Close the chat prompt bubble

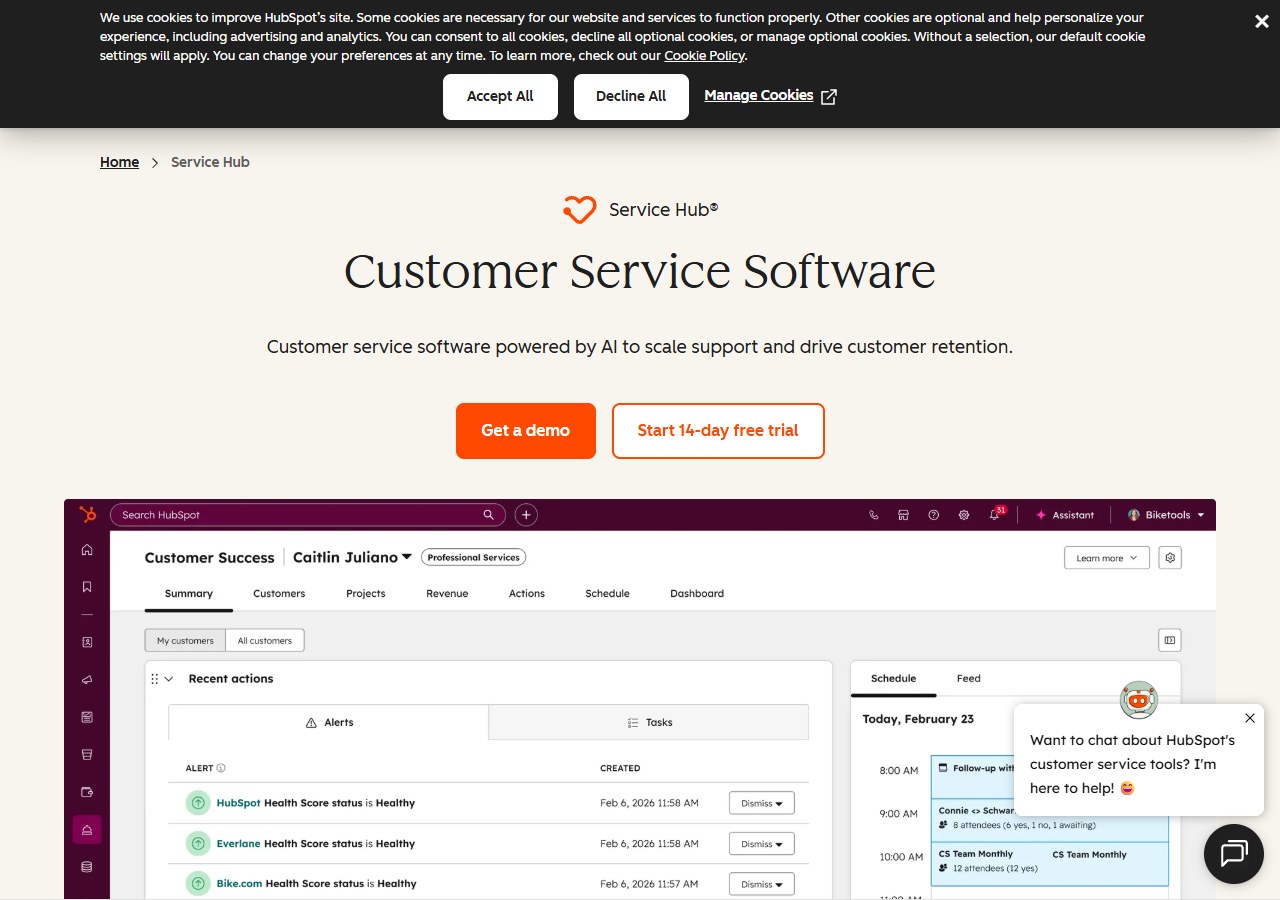point(1250,718)
